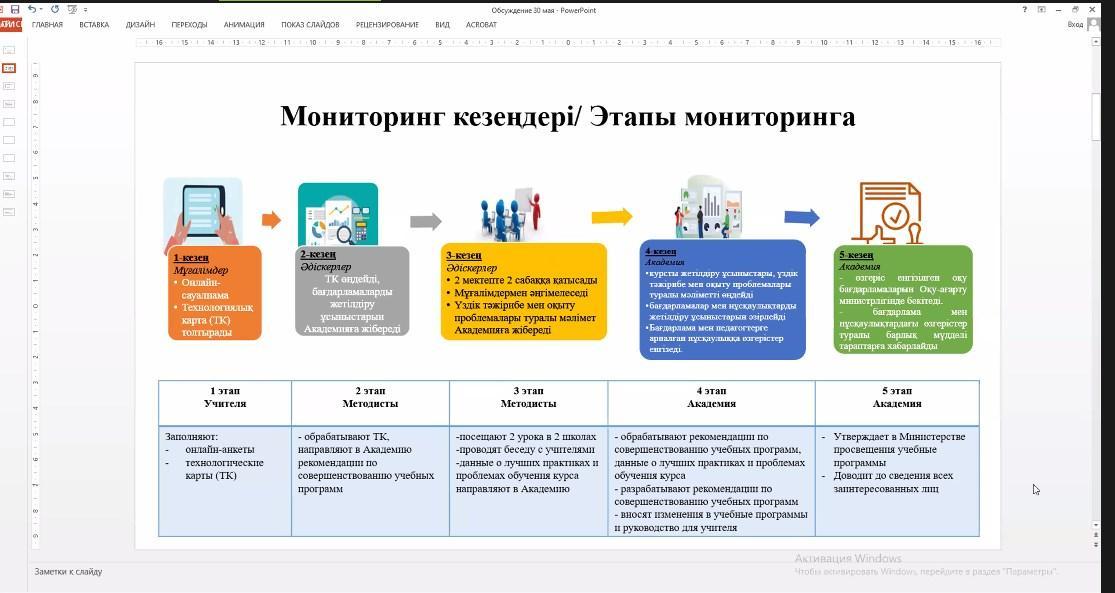Viewport: 1115px width, 593px height.
Task: Go to the РЕЦЕНЗИРОВАНИЕ tab
Action: coord(388,25)
